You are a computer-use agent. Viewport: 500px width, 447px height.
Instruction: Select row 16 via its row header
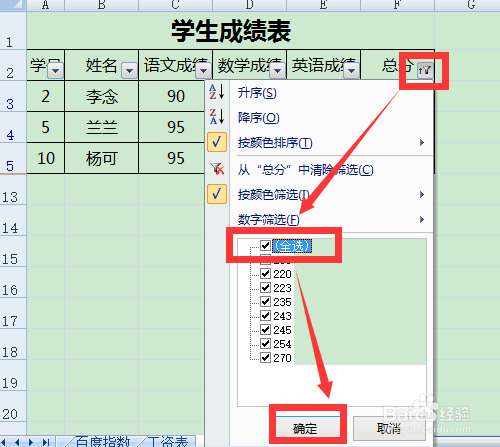point(13,282)
